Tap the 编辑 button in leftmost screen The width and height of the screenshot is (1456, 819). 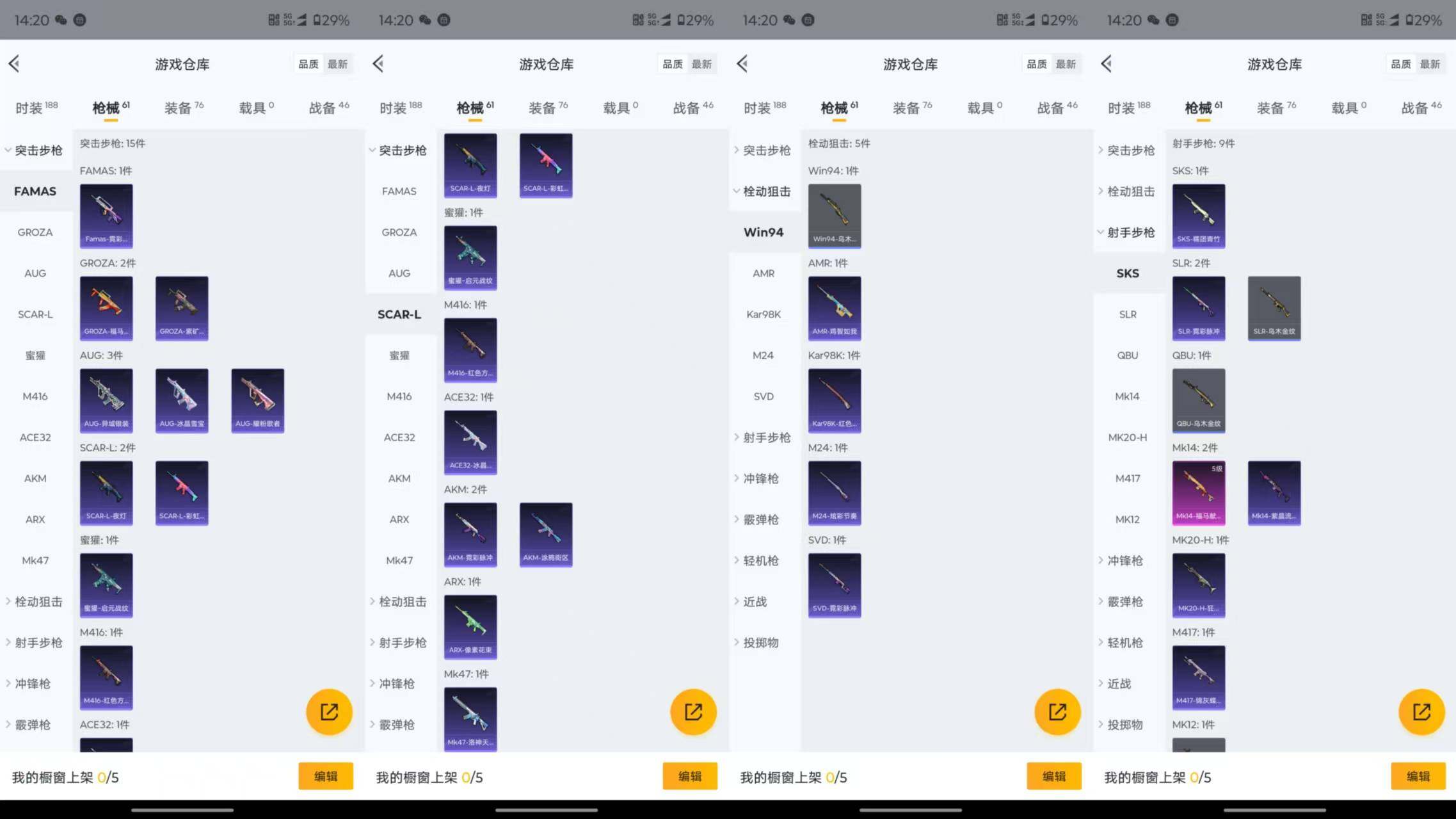326,776
